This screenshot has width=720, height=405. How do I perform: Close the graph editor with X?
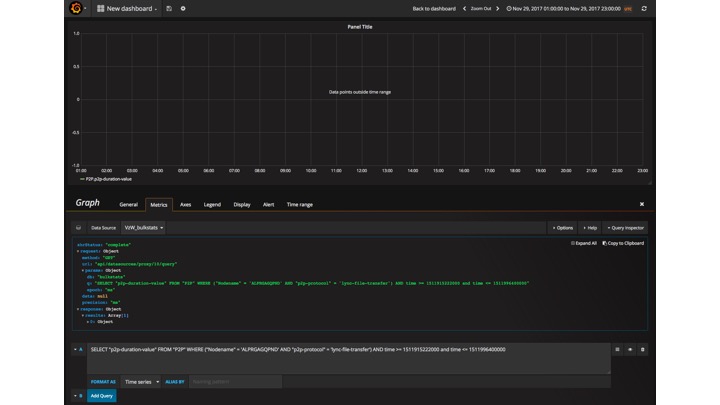[642, 204]
